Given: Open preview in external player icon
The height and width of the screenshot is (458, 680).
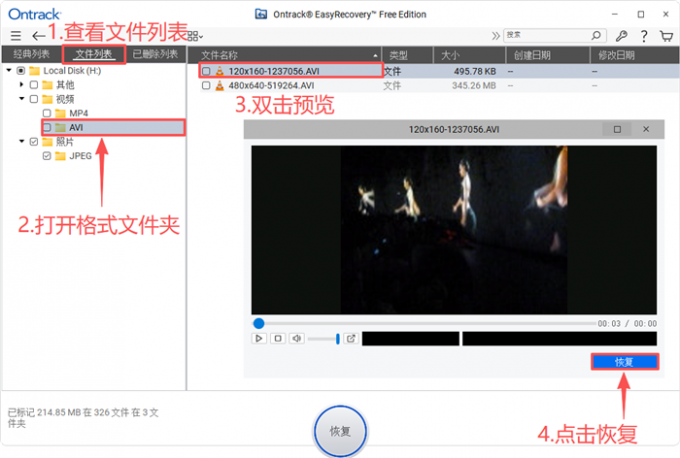Looking at the screenshot, I should pyautogui.click(x=351, y=338).
